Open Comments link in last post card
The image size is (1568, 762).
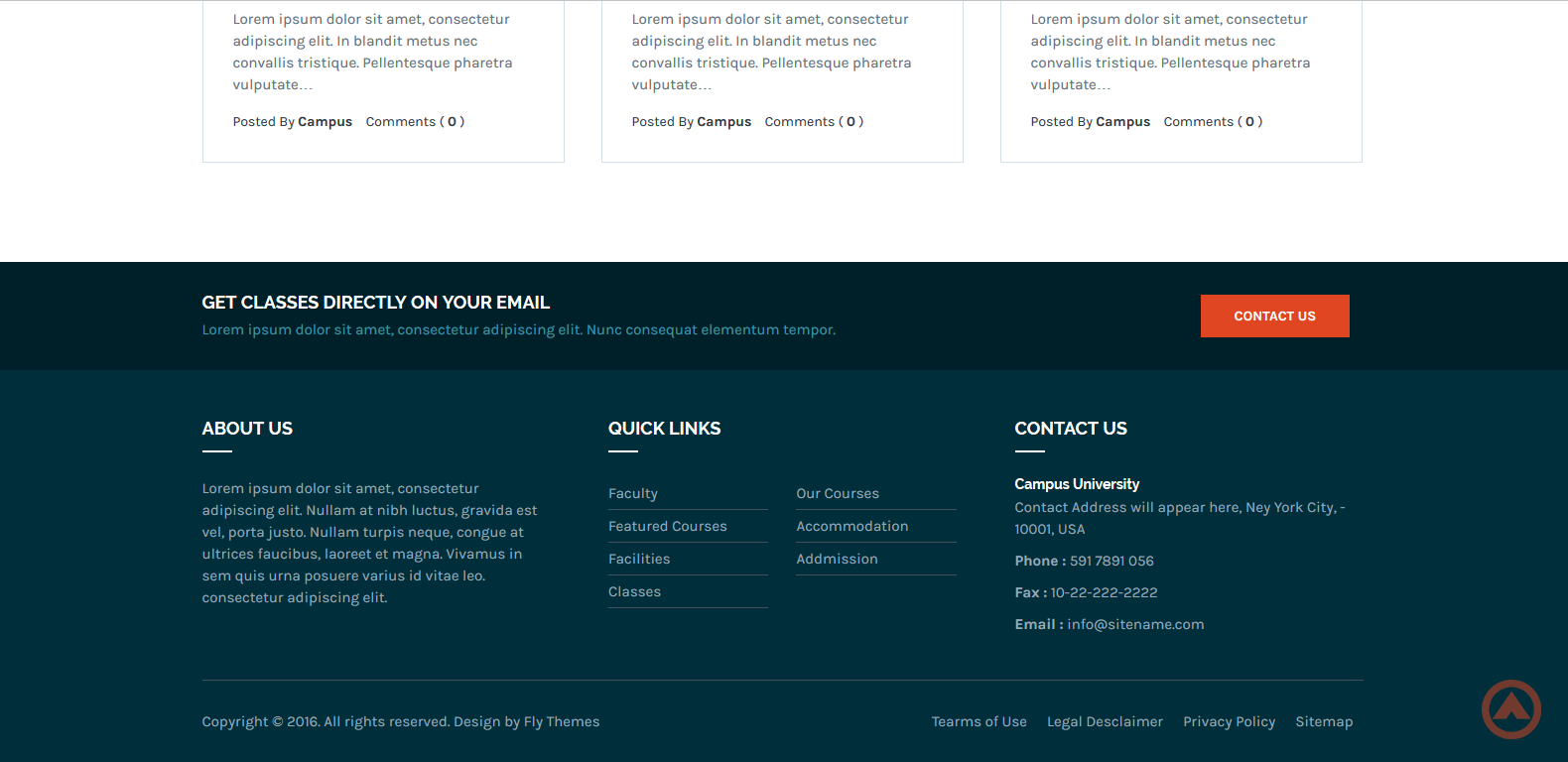click(1212, 122)
